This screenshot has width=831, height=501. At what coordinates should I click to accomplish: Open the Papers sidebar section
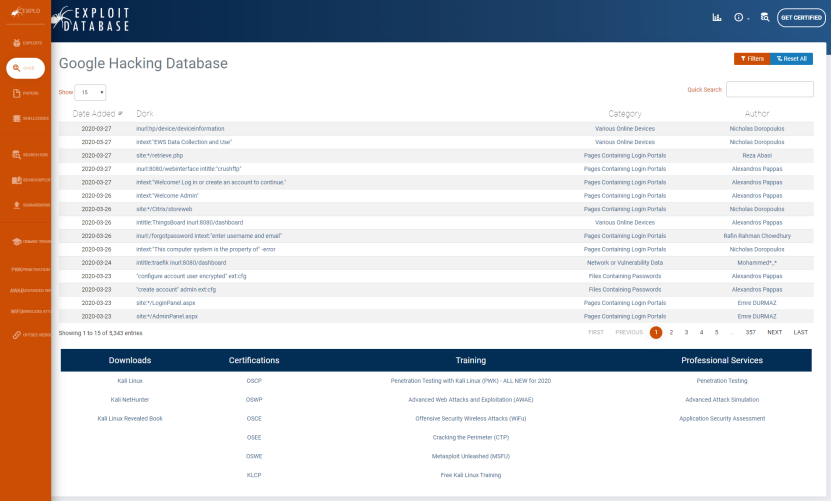tap(25, 93)
